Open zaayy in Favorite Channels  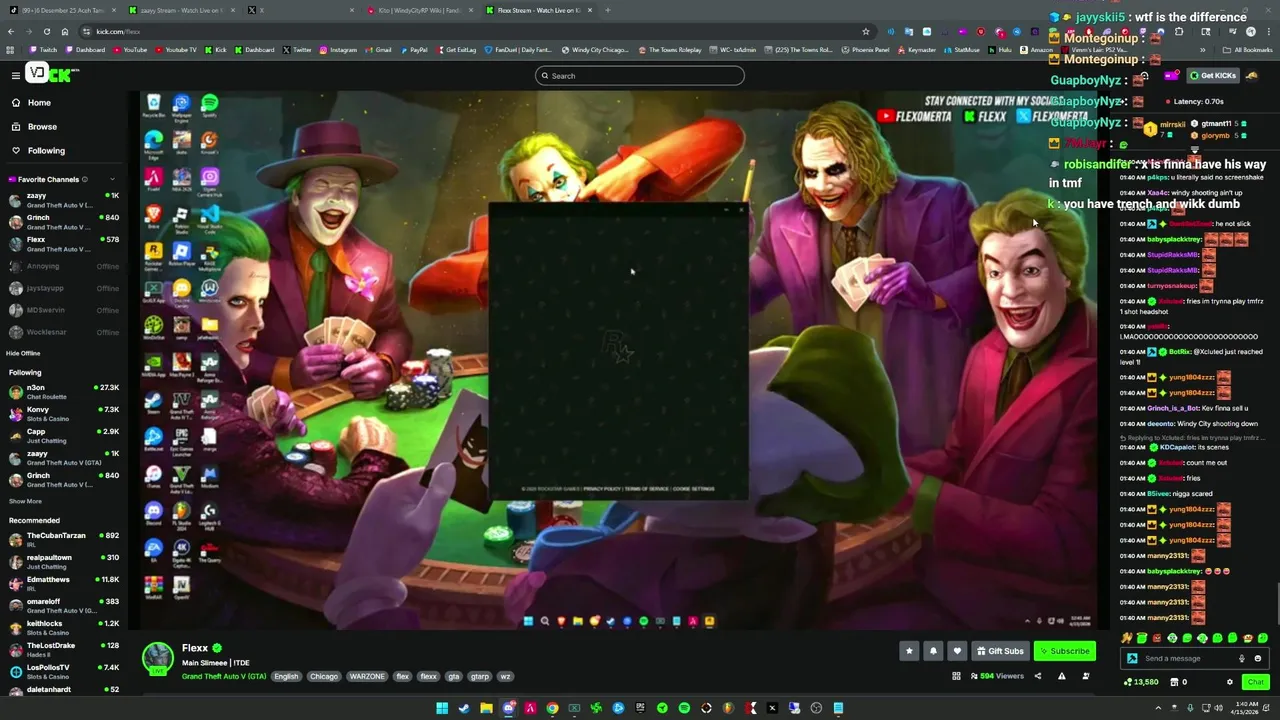[x=64, y=200]
